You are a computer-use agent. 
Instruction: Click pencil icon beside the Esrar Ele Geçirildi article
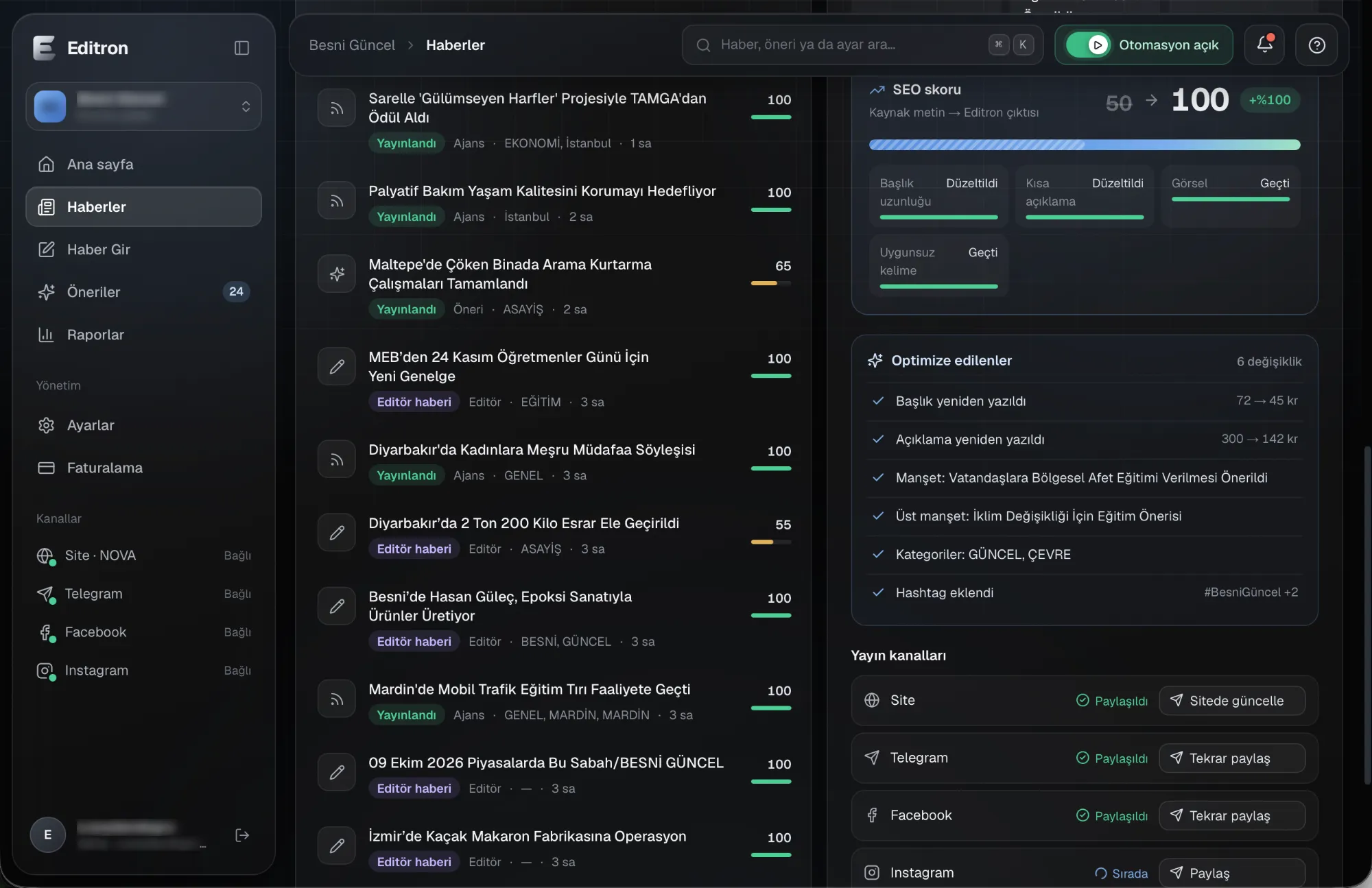pos(337,533)
